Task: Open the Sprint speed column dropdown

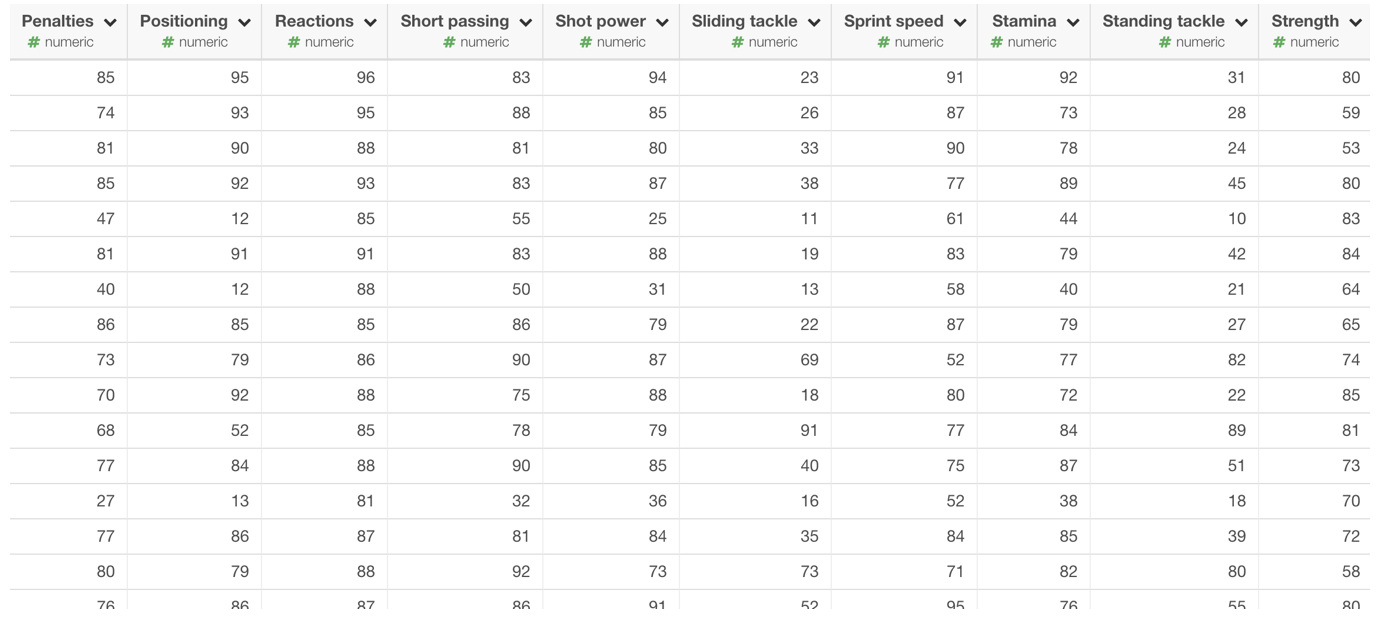Action: (x=960, y=22)
